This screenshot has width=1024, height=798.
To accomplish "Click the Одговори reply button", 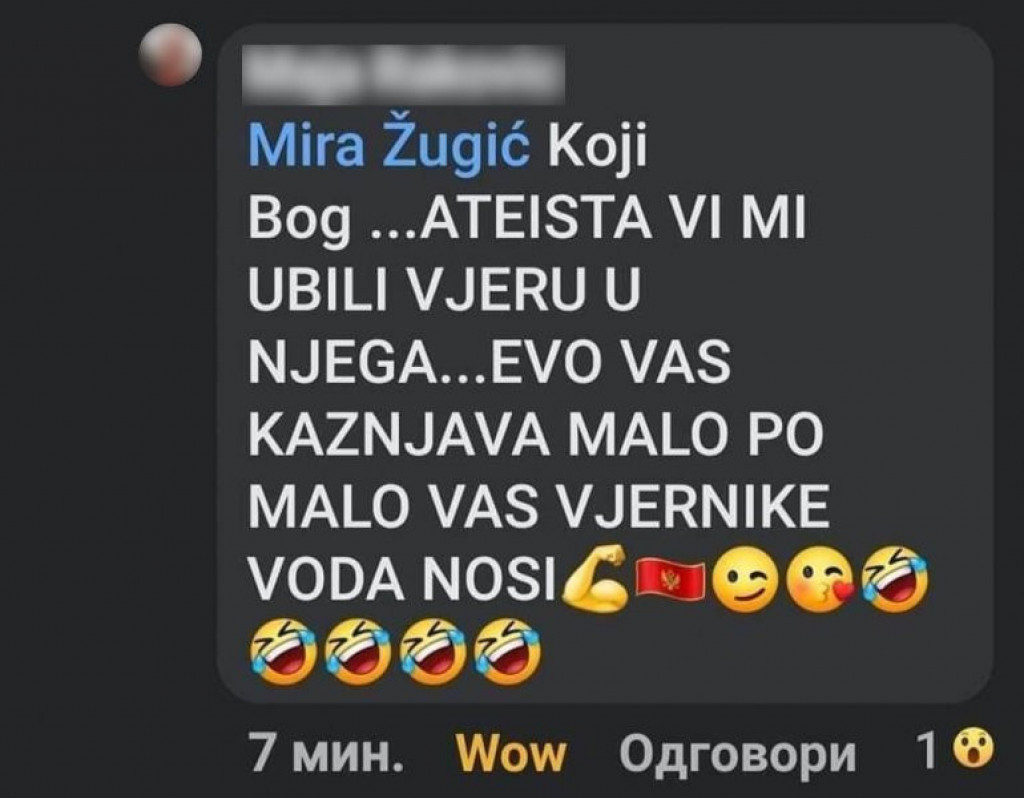I will (738, 754).
